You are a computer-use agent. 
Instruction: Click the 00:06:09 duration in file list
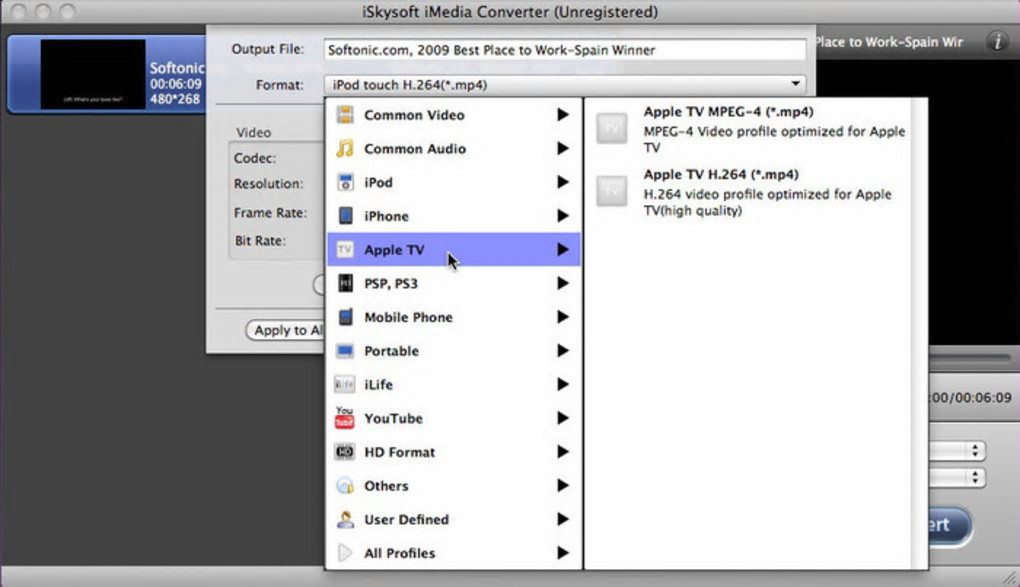click(x=176, y=84)
